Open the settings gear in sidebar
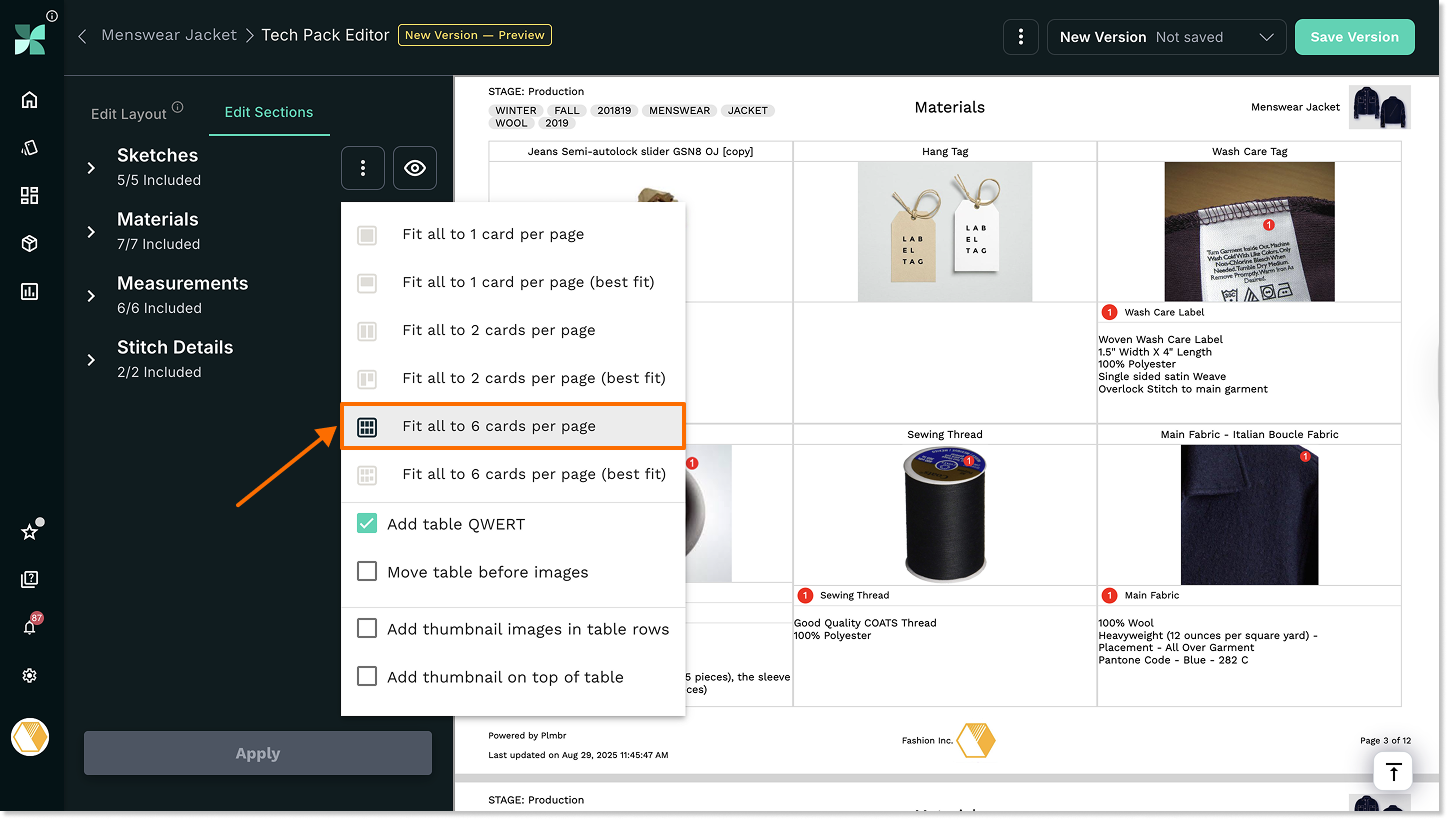 point(29,676)
